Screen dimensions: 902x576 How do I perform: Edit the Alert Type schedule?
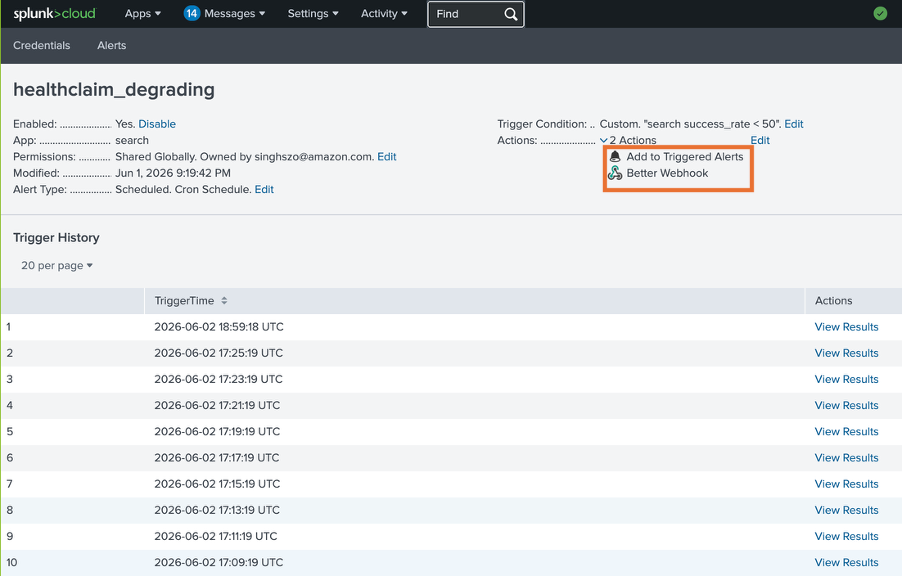pos(264,189)
